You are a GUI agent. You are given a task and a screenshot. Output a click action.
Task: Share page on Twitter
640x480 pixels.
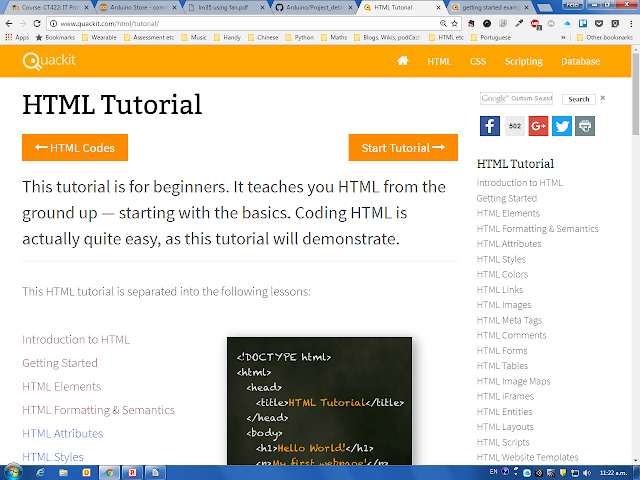[x=562, y=126]
